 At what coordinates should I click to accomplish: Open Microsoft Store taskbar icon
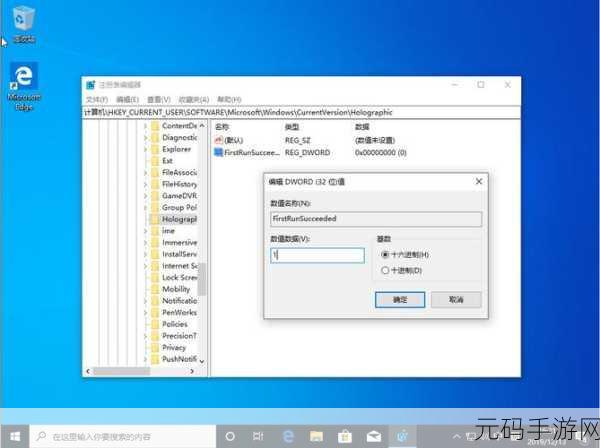coord(345,436)
